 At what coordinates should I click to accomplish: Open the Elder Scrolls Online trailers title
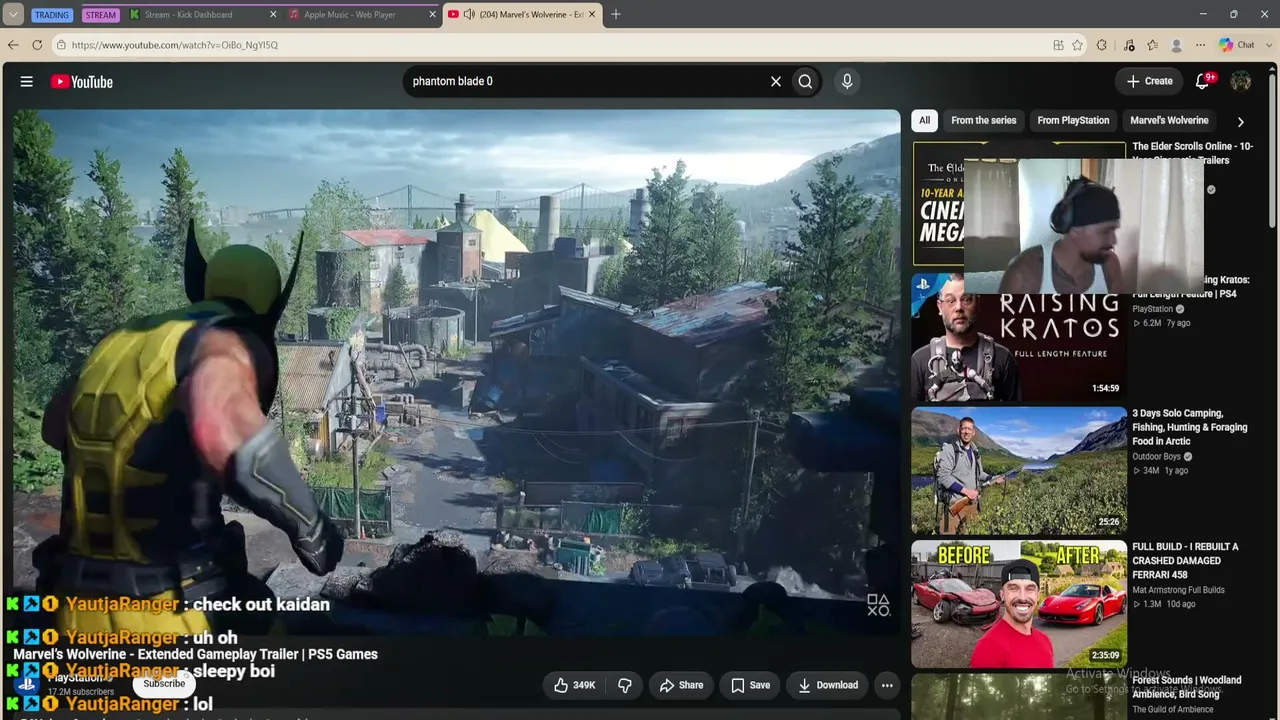tap(1192, 153)
